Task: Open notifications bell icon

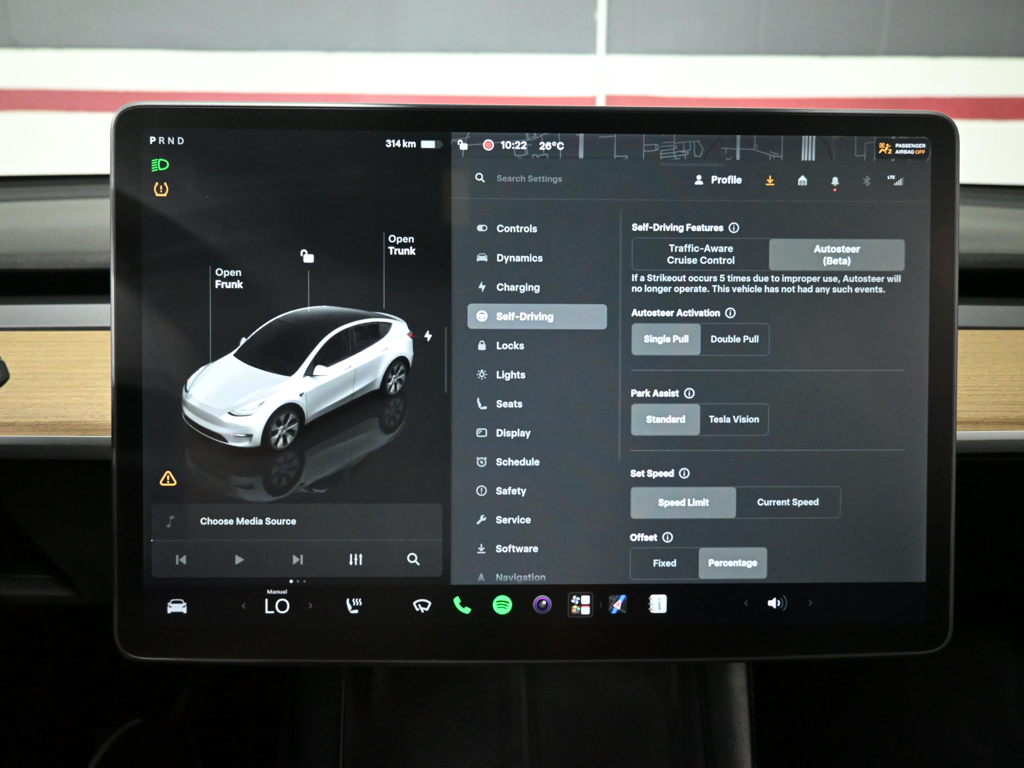Action: pos(835,182)
